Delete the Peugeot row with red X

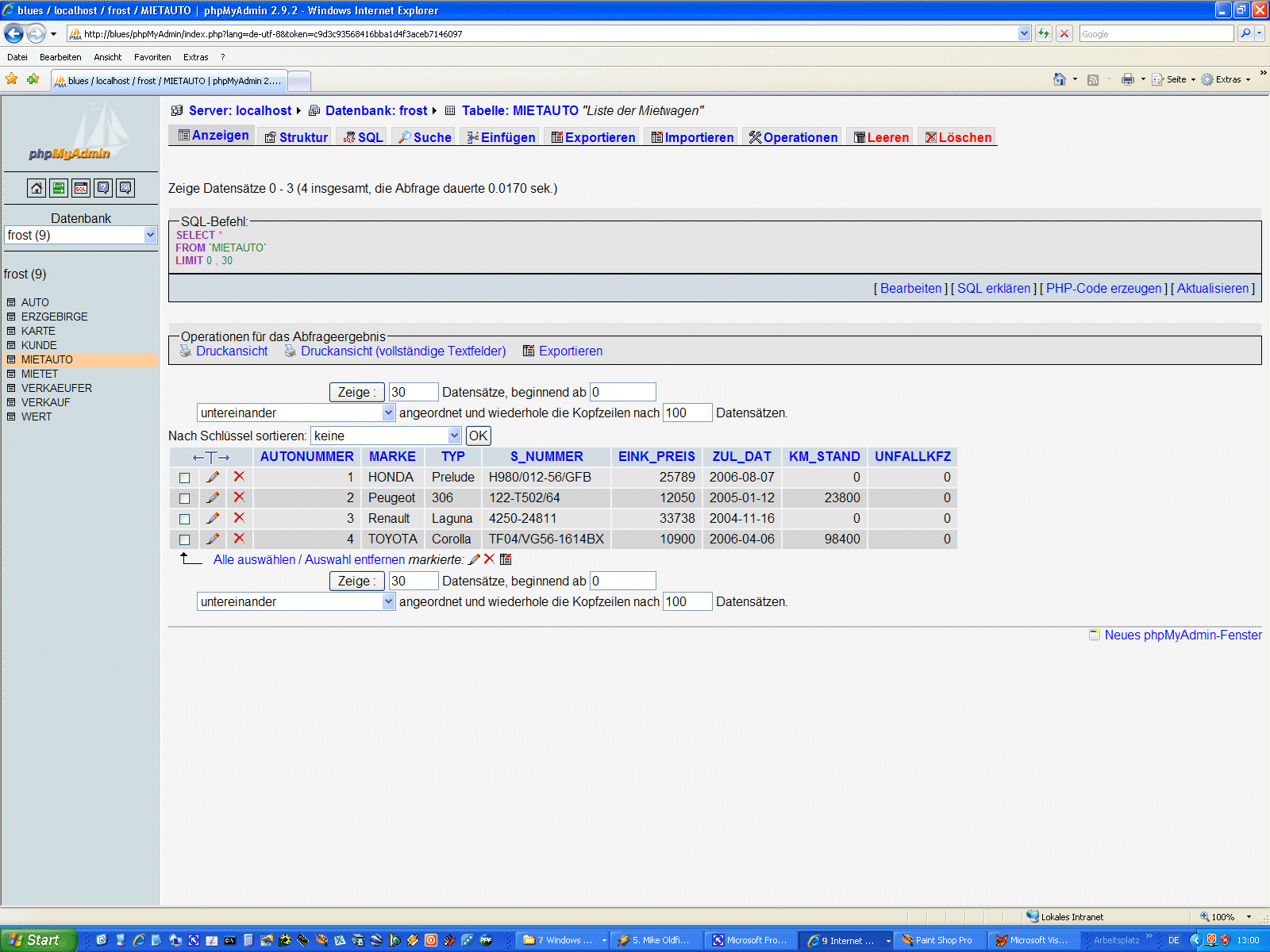coord(239,497)
